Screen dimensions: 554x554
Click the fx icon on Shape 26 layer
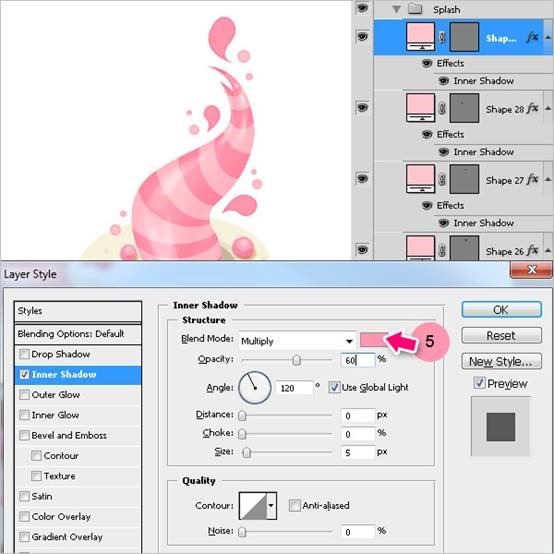532,251
